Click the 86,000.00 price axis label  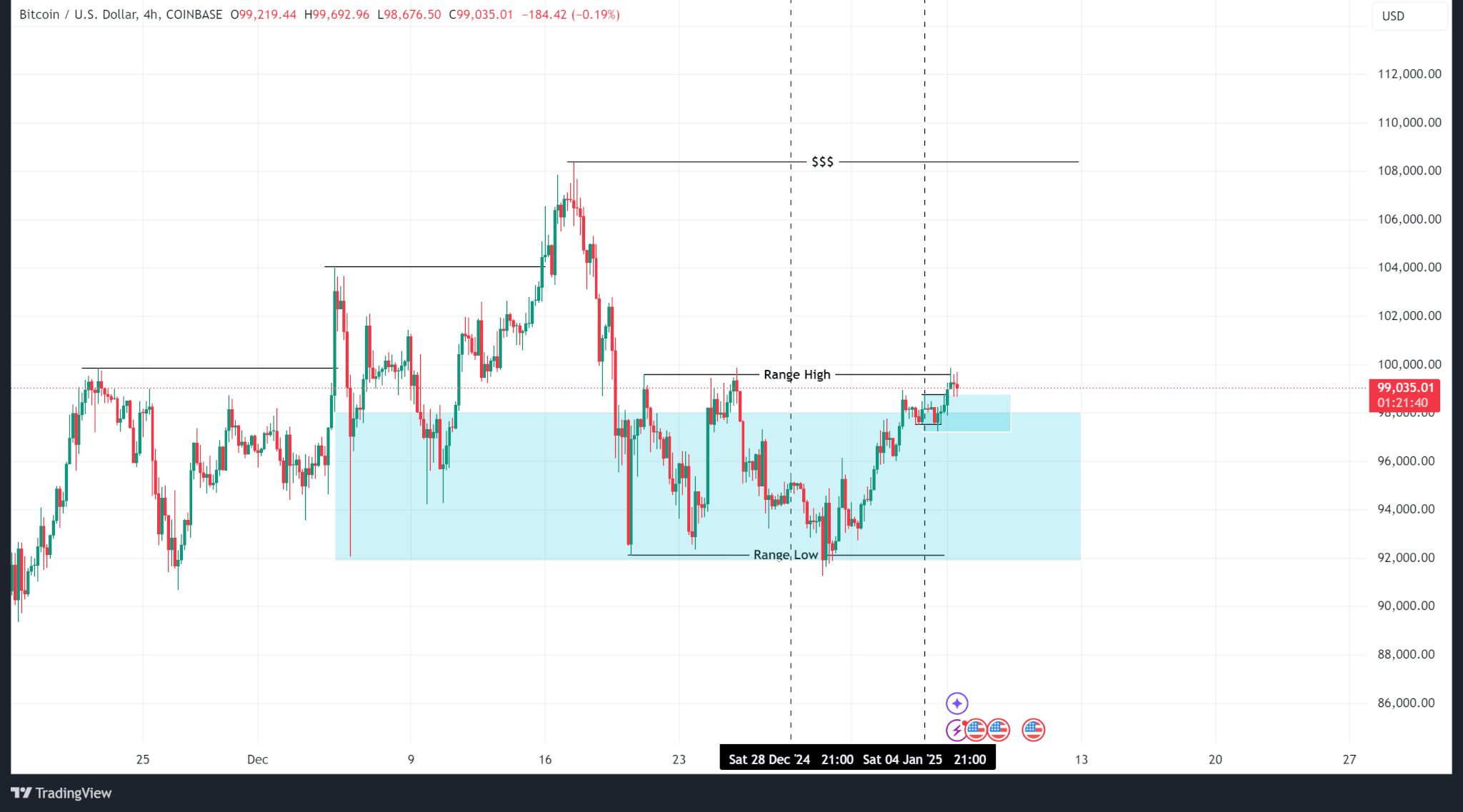[1405, 703]
